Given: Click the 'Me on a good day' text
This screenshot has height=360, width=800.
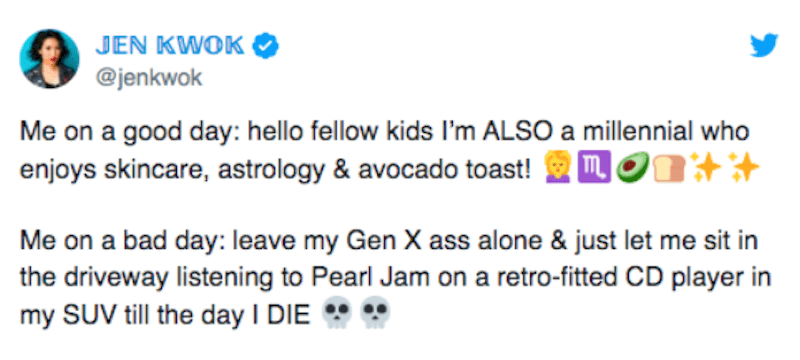Looking at the screenshot, I should [x=129, y=133].
